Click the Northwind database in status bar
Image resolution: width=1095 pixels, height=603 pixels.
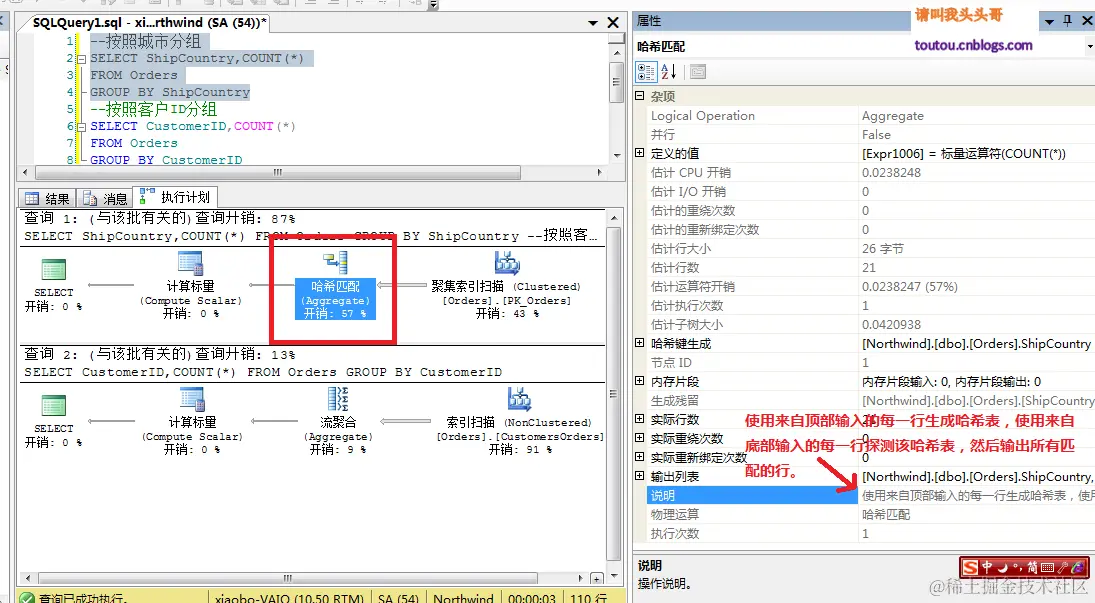tap(463, 597)
